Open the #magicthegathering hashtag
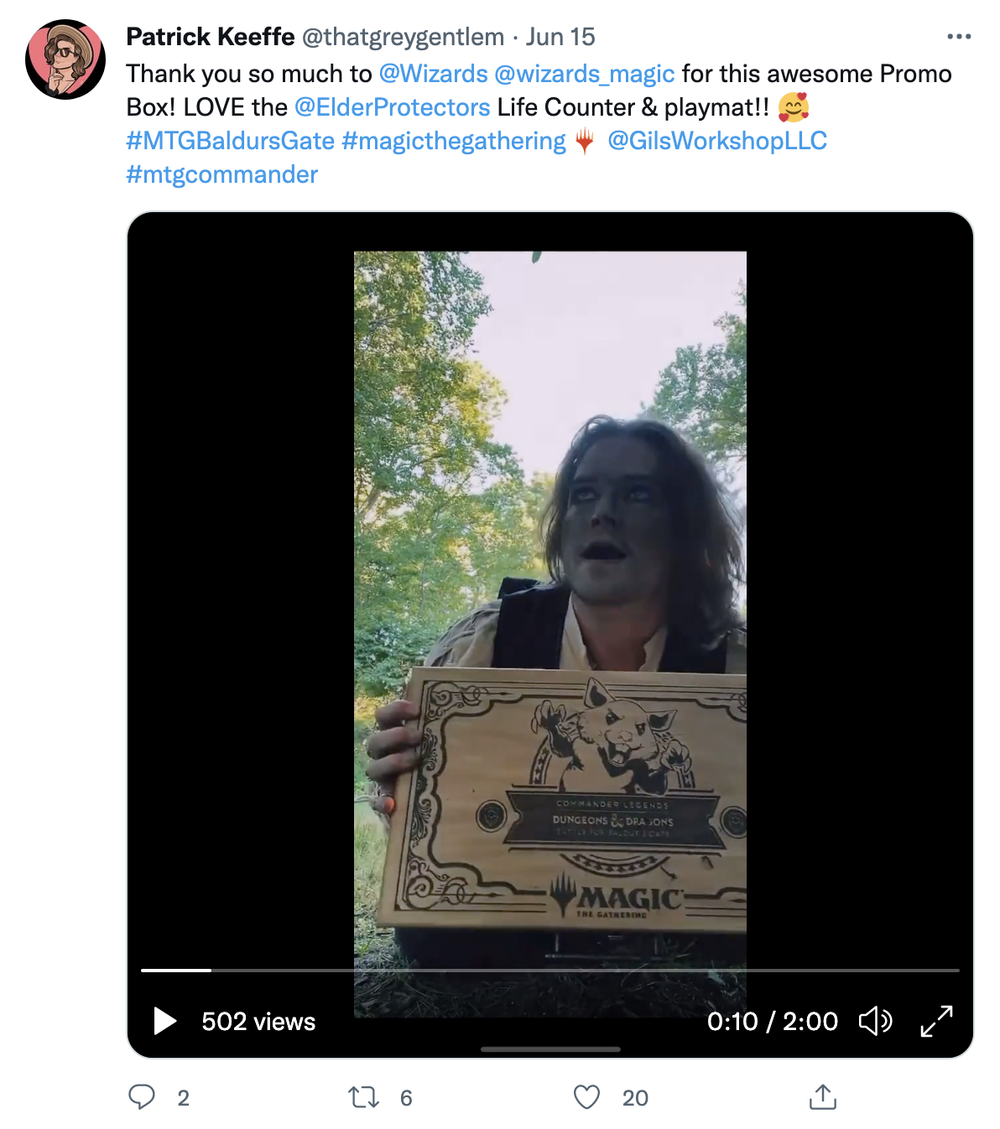The image size is (1000, 1129). coord(453,141)
